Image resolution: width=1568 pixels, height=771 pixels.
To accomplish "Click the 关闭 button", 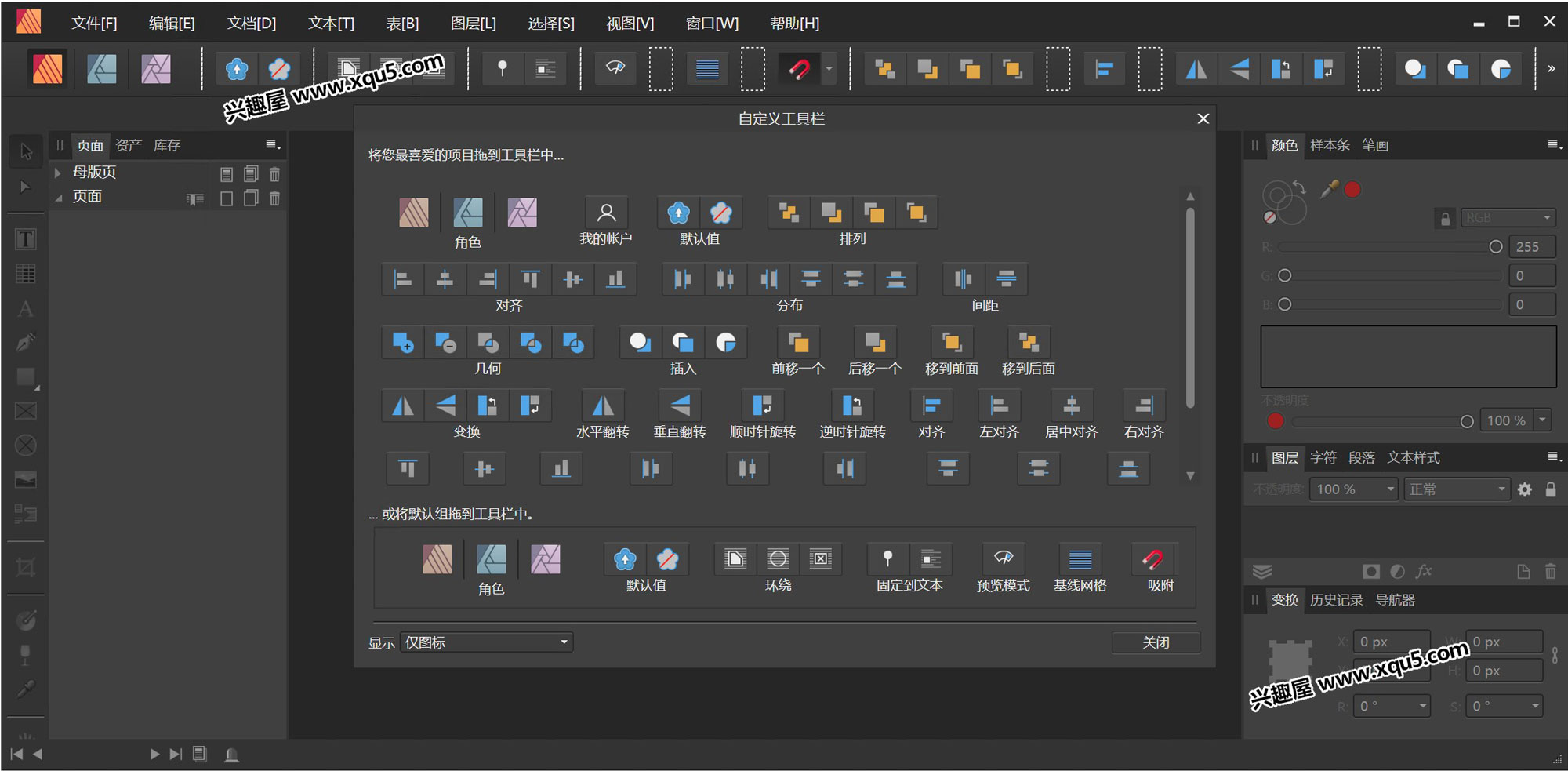I will (x=1156, y=642).
